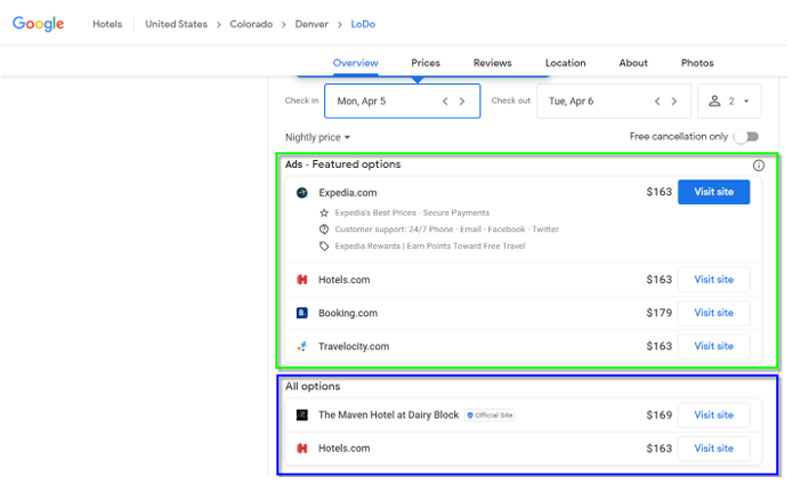Toggle Free cancellation only switch
Screen dimensions: 800x500
pos(746,137)
